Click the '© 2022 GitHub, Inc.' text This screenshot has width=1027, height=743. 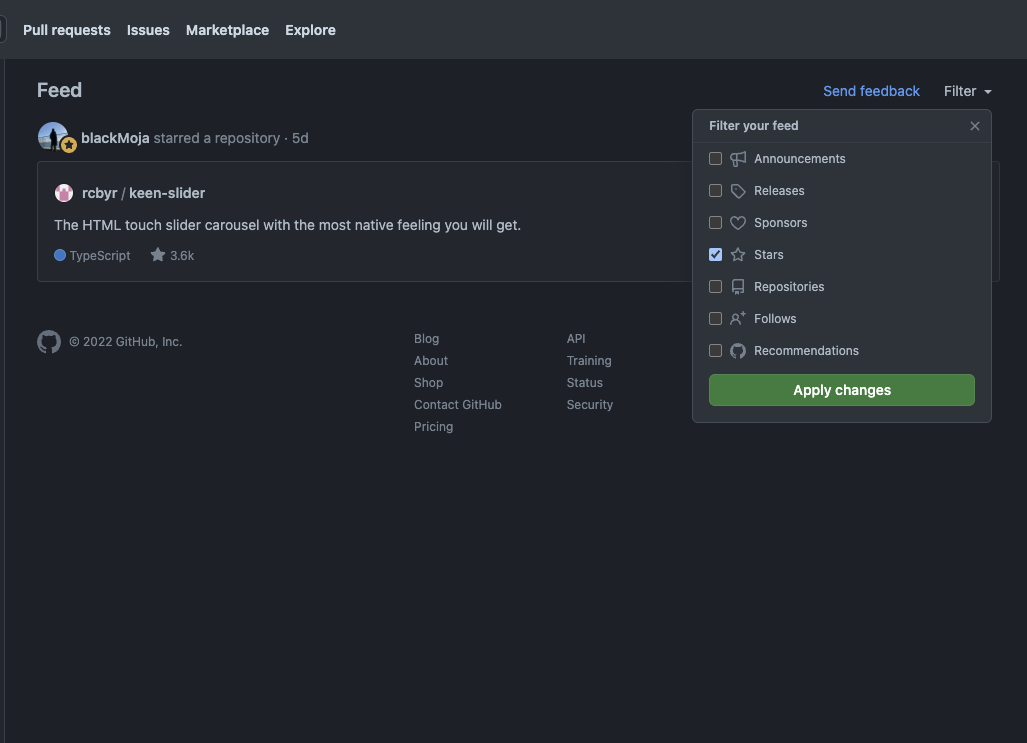coord(126,341)
